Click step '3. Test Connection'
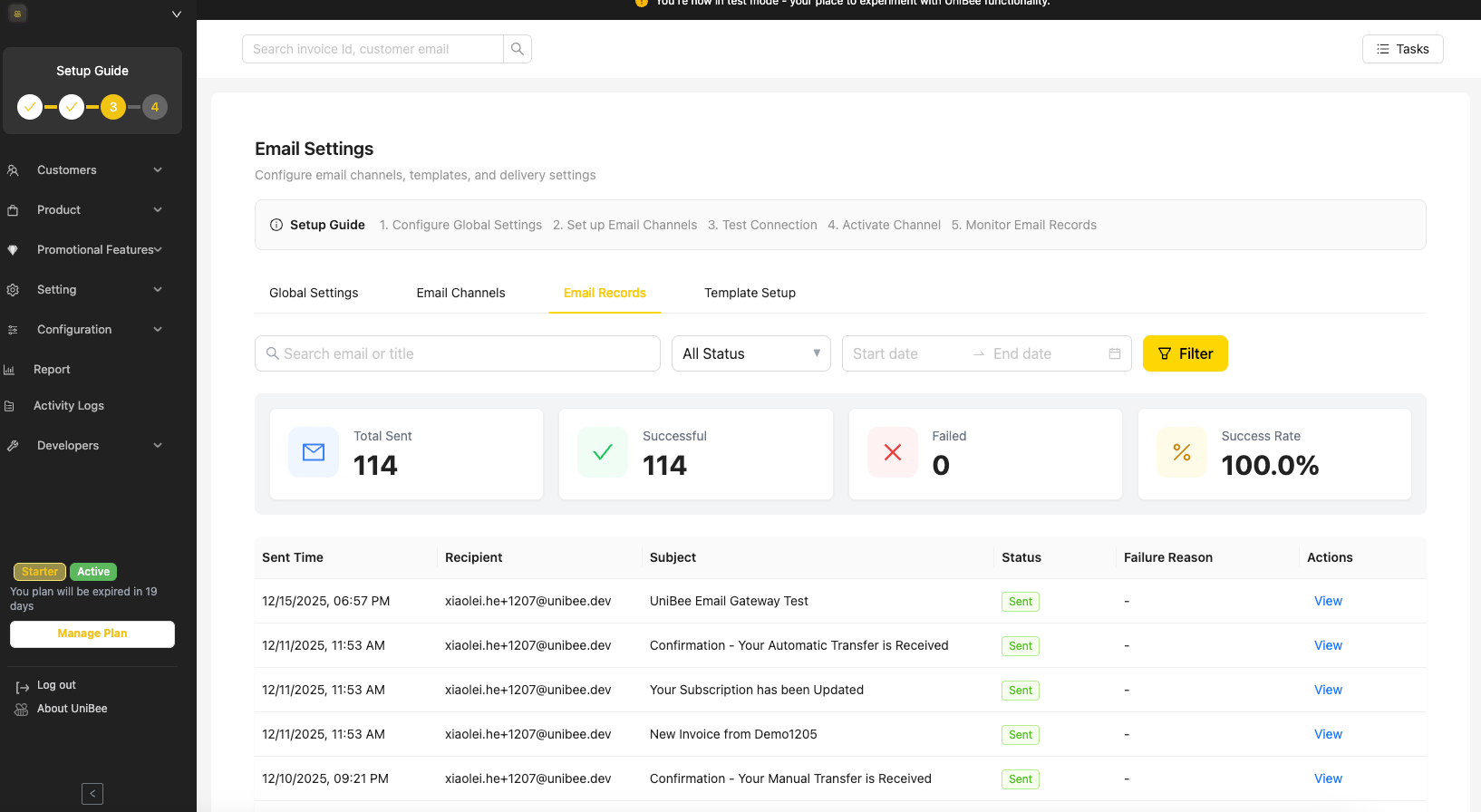Viewport: 1481px width, 812px height. pos(762,225)
